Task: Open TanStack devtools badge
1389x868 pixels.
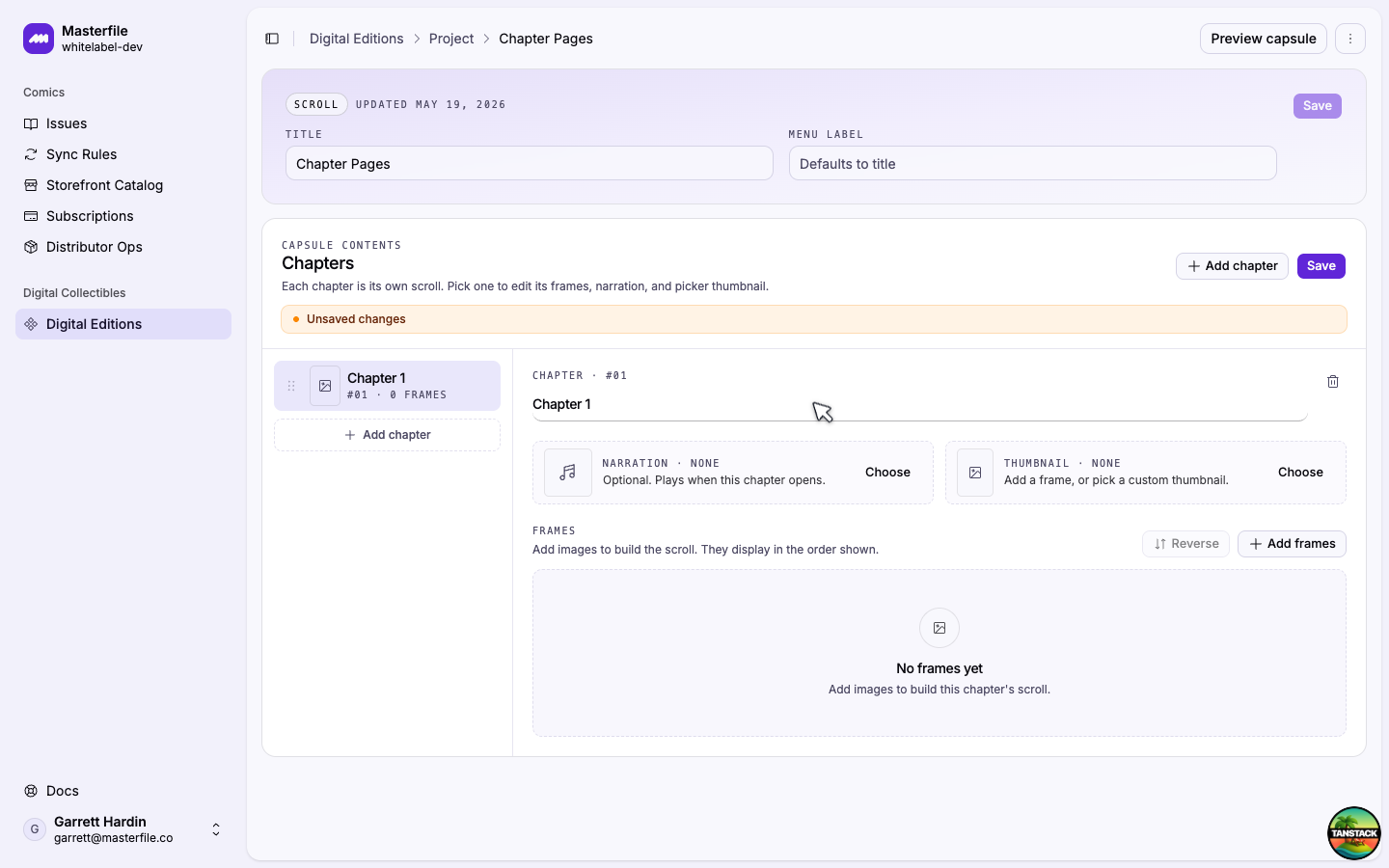Action: tap(1354, 833)
